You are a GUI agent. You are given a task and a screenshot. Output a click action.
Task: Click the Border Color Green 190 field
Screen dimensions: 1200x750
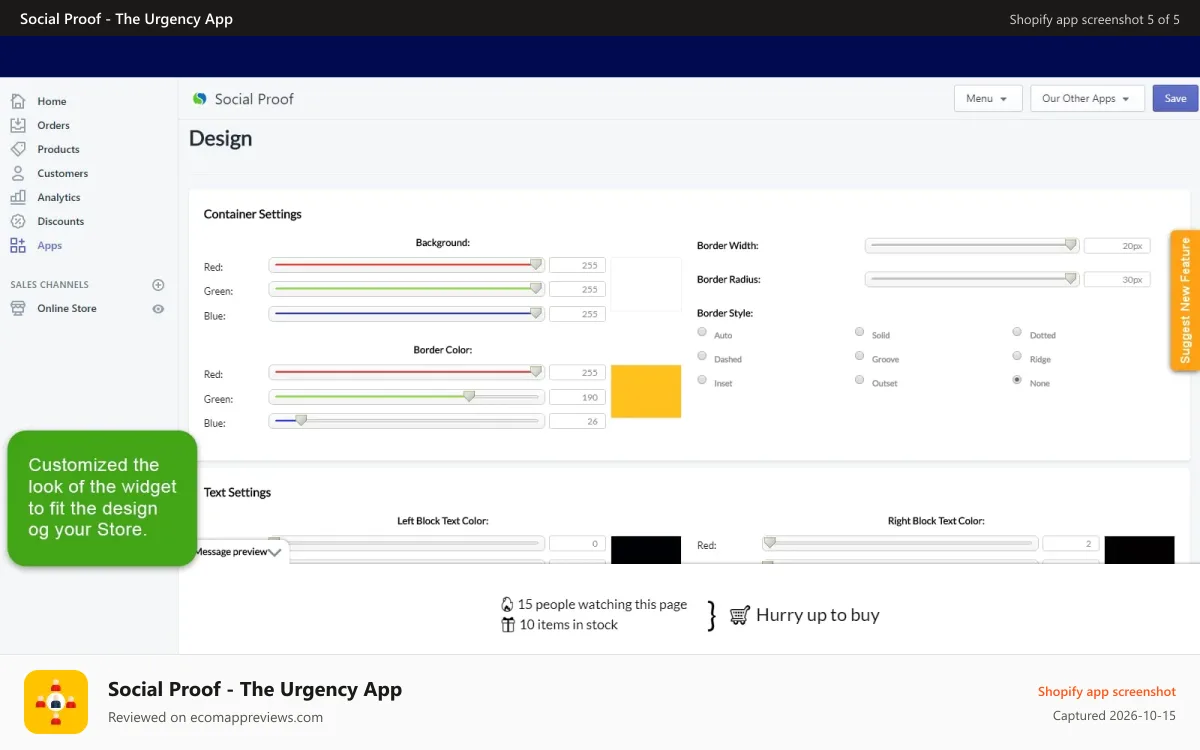tap(577, 397)
